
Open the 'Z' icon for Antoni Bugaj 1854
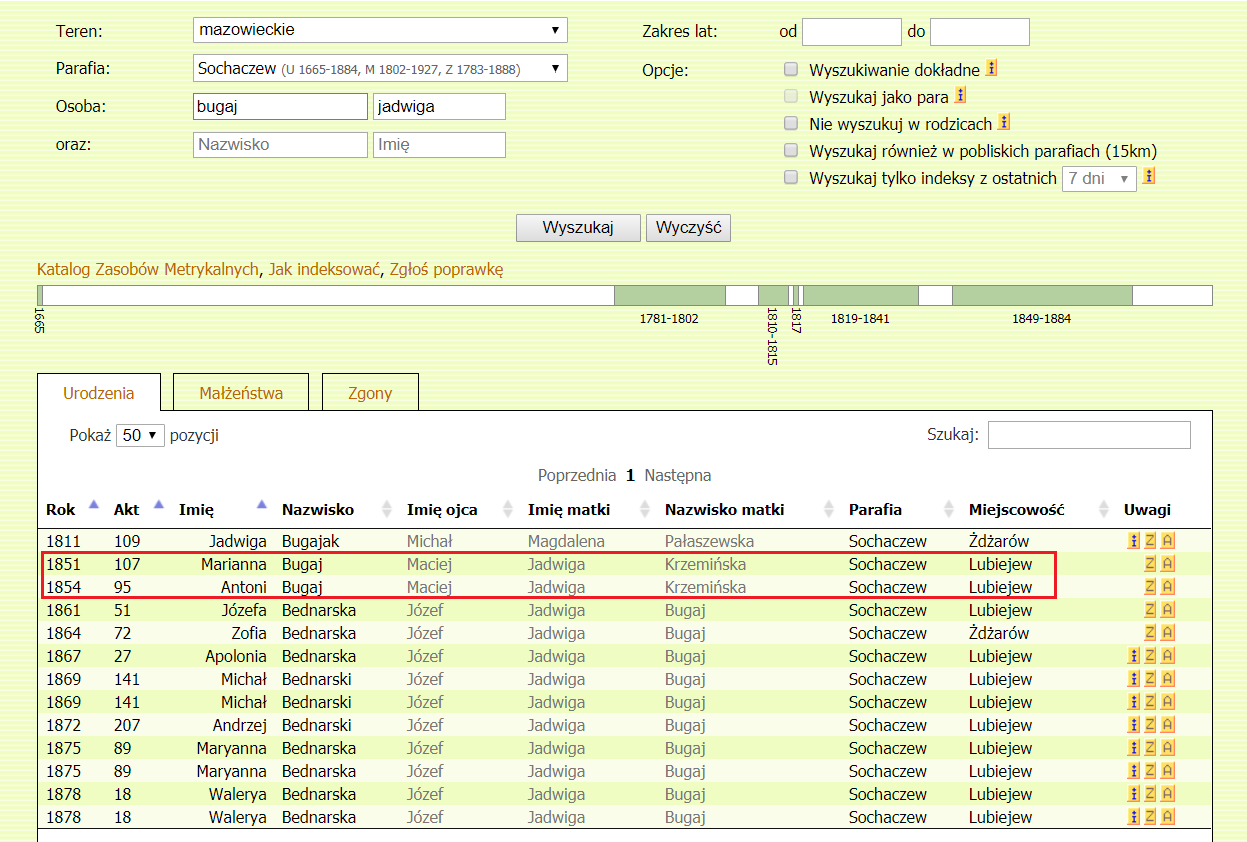pos(1150,587)
